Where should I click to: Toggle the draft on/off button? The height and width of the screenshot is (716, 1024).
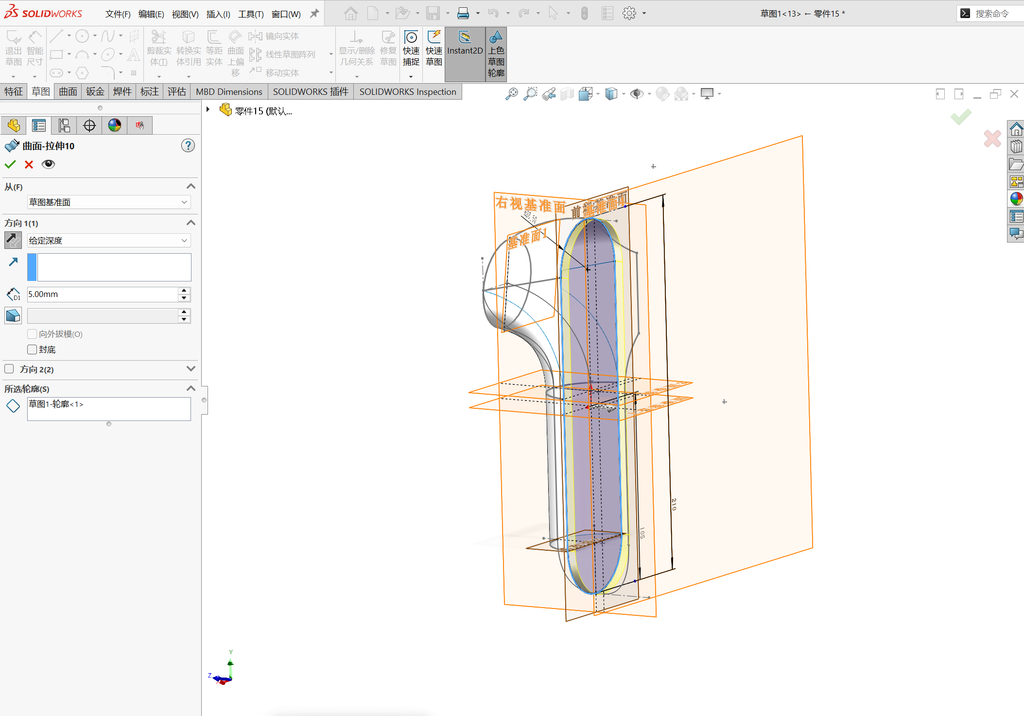point(12,316)
